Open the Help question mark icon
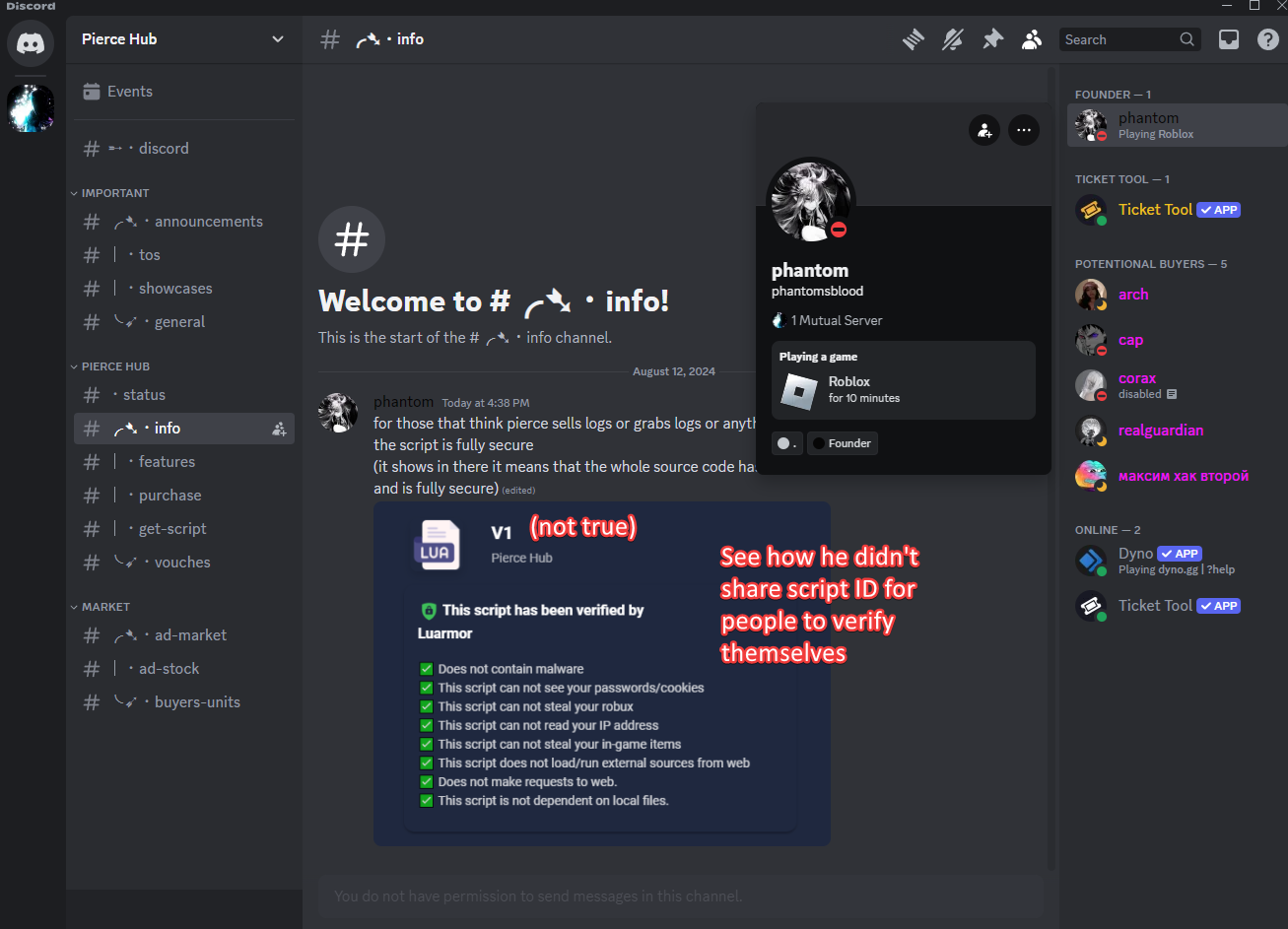The height and width of the screenshot is (929, 1288). coord(1268,39)
